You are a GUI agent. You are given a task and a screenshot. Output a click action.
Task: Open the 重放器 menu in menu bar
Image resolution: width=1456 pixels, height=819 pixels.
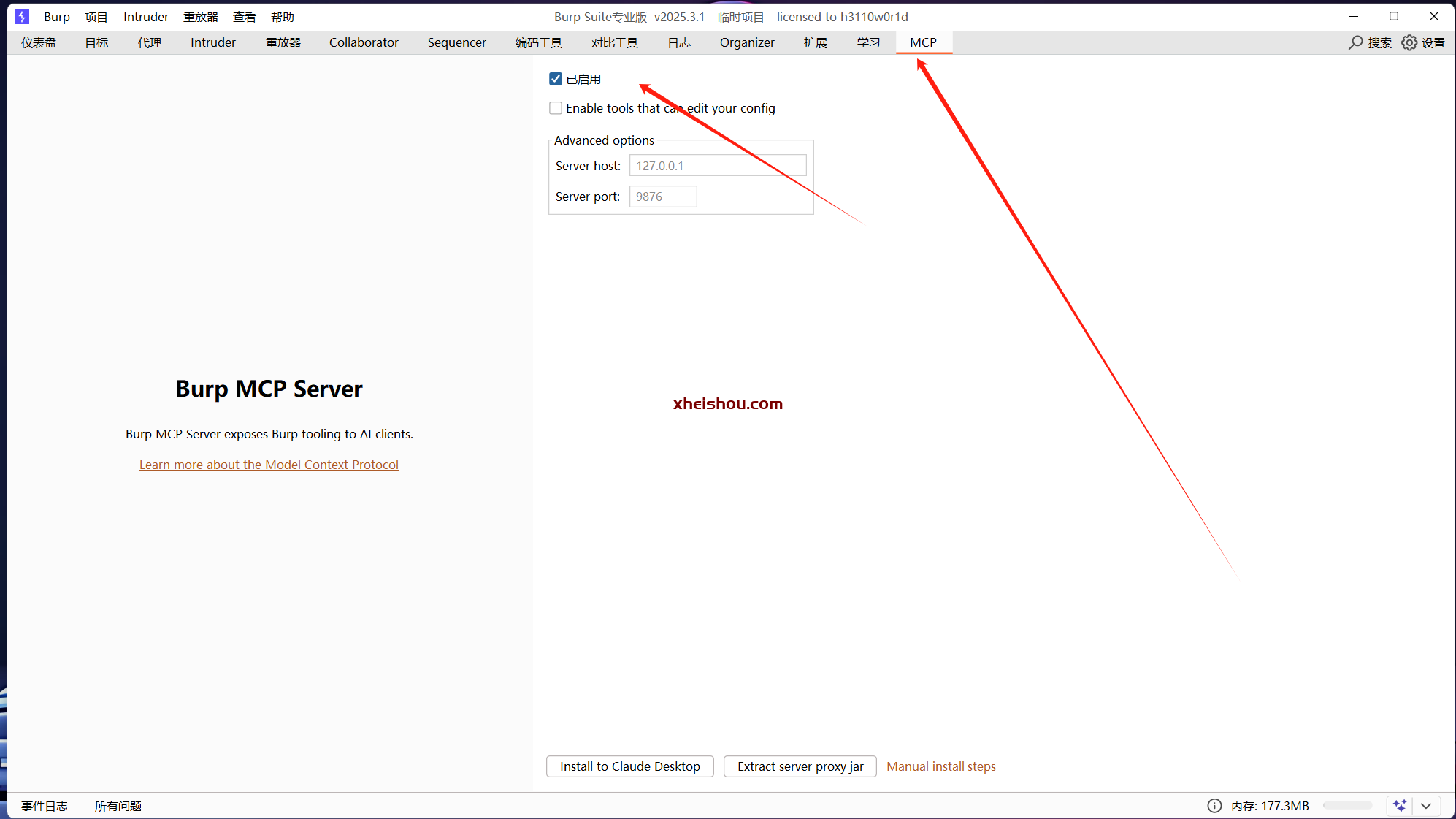coord(201,17)
